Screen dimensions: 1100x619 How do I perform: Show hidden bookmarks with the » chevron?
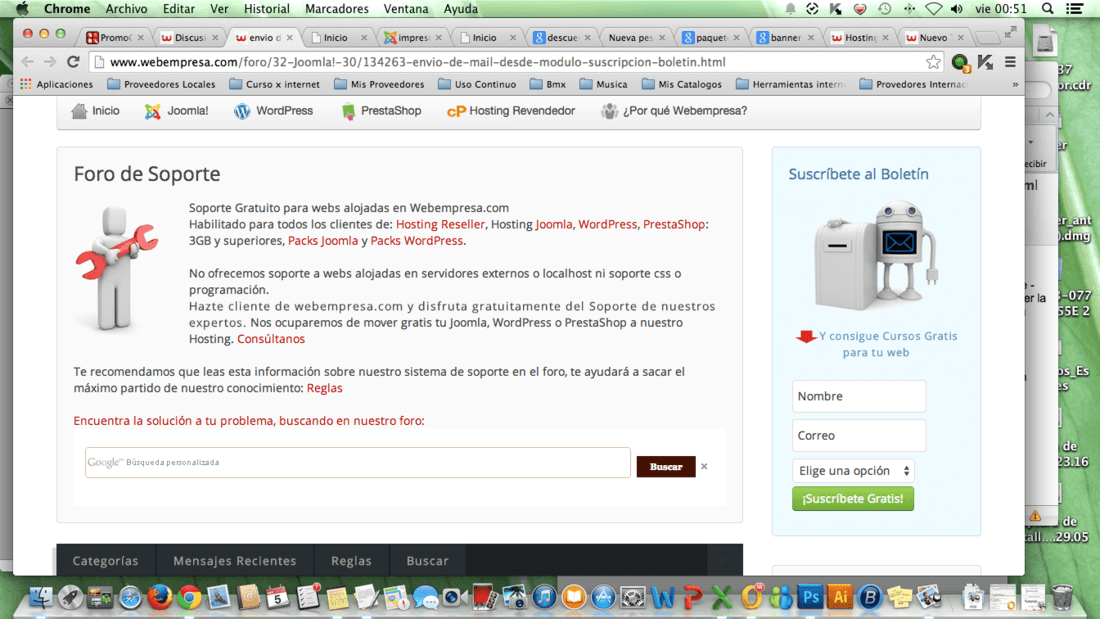coord(1014,84)
